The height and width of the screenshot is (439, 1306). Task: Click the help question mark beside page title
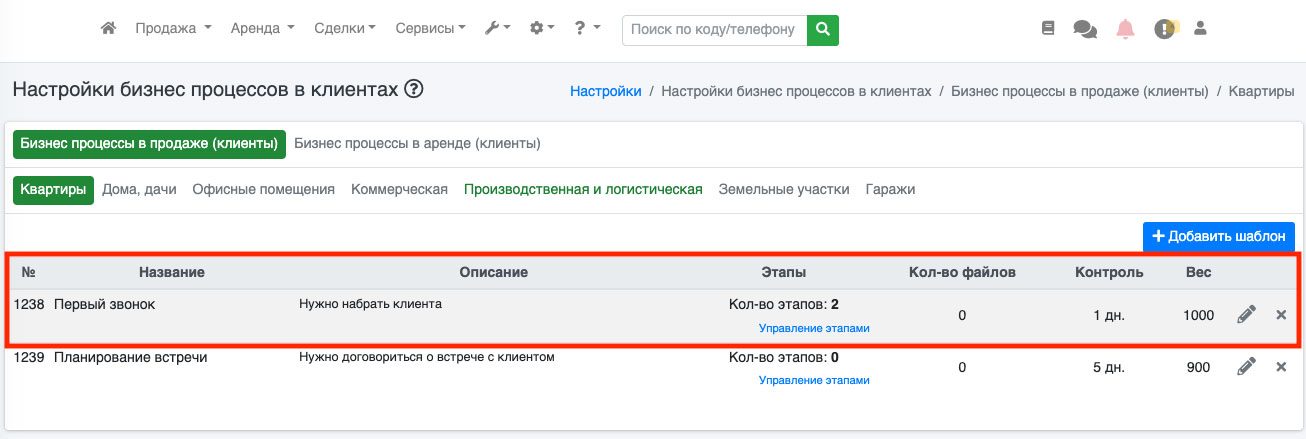413,89
